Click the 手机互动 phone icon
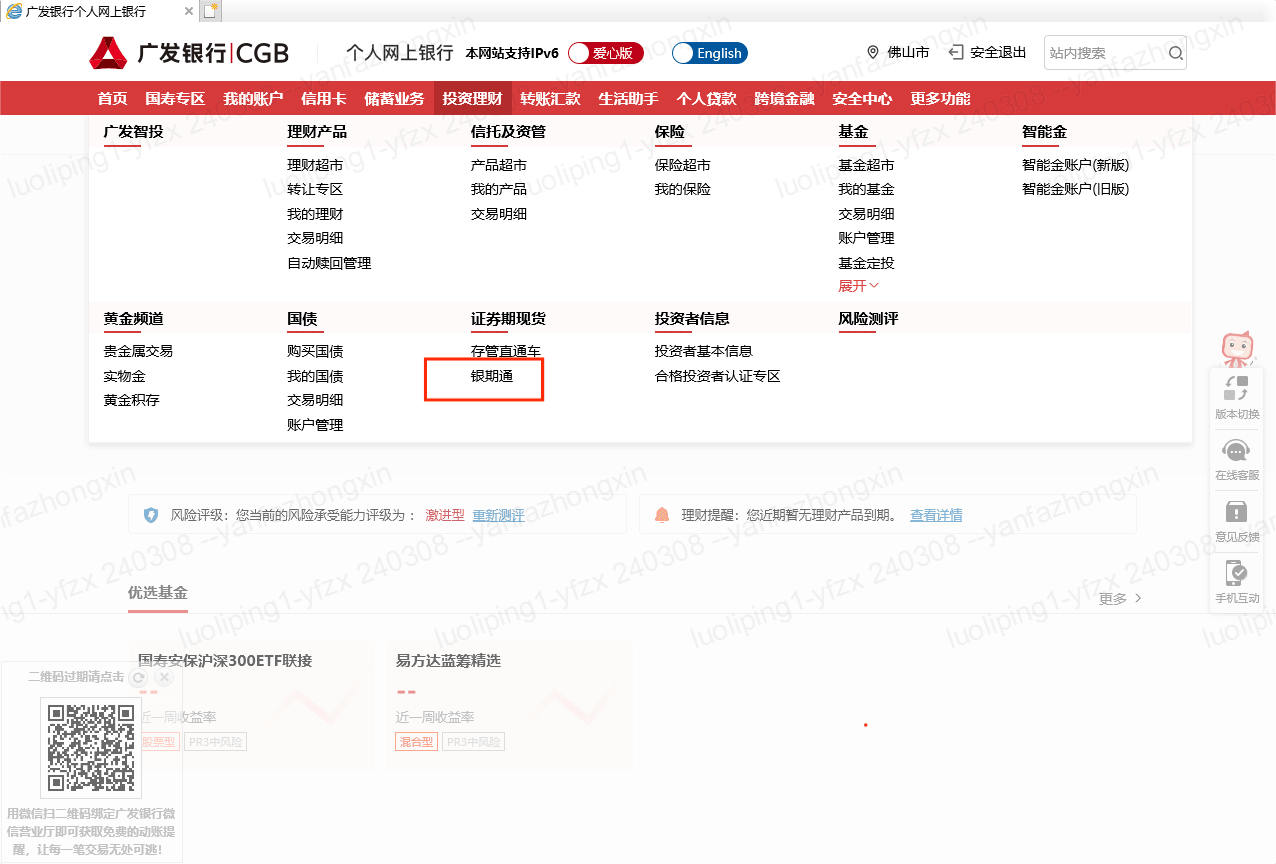This screenshot has width=1276, height=864. click(x=1237, y=574)
